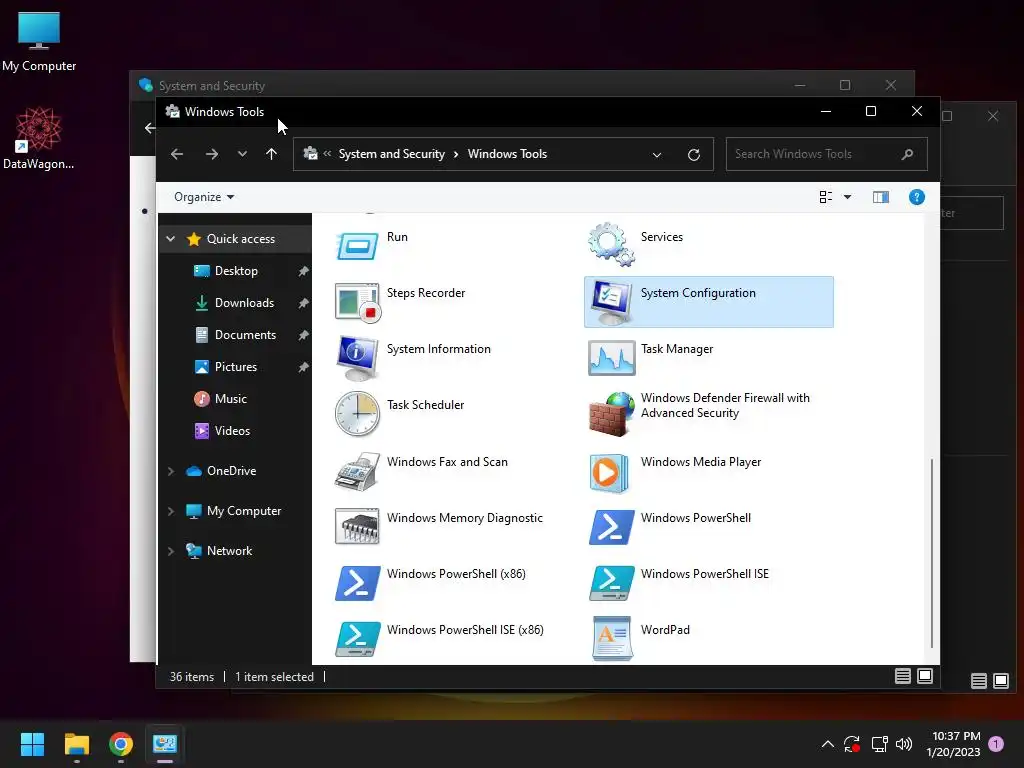Navigate to System and Security breadcrumb

pos(391,154)
